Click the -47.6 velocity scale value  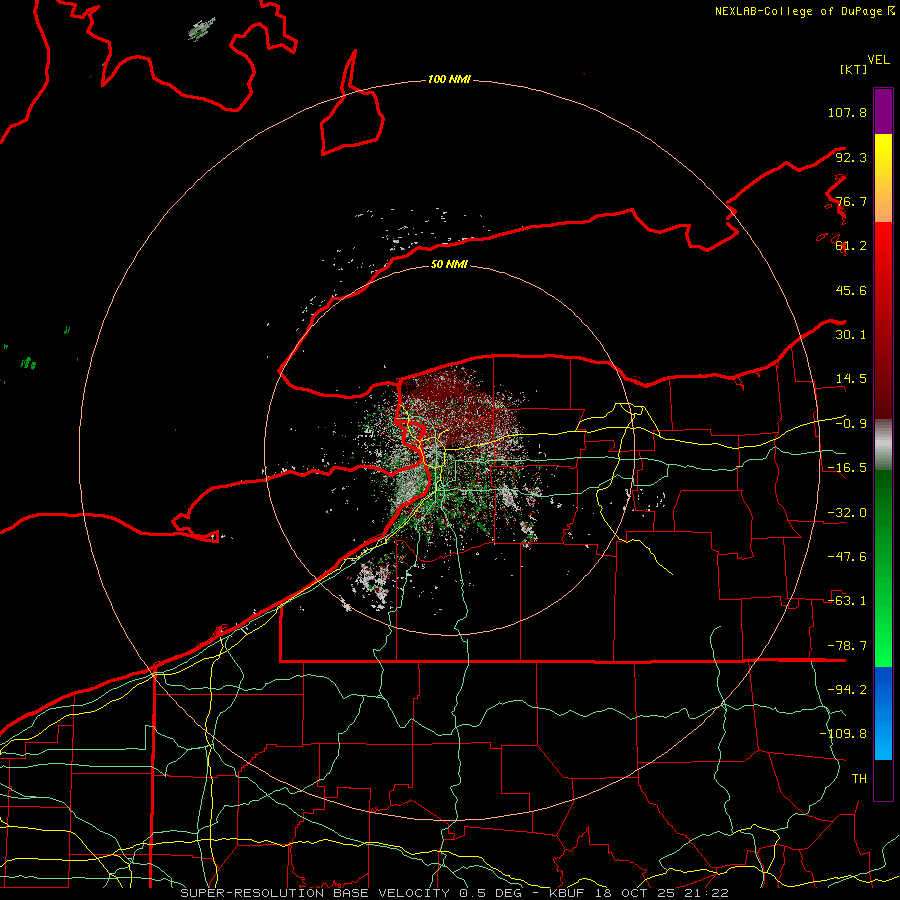[847, 557]
